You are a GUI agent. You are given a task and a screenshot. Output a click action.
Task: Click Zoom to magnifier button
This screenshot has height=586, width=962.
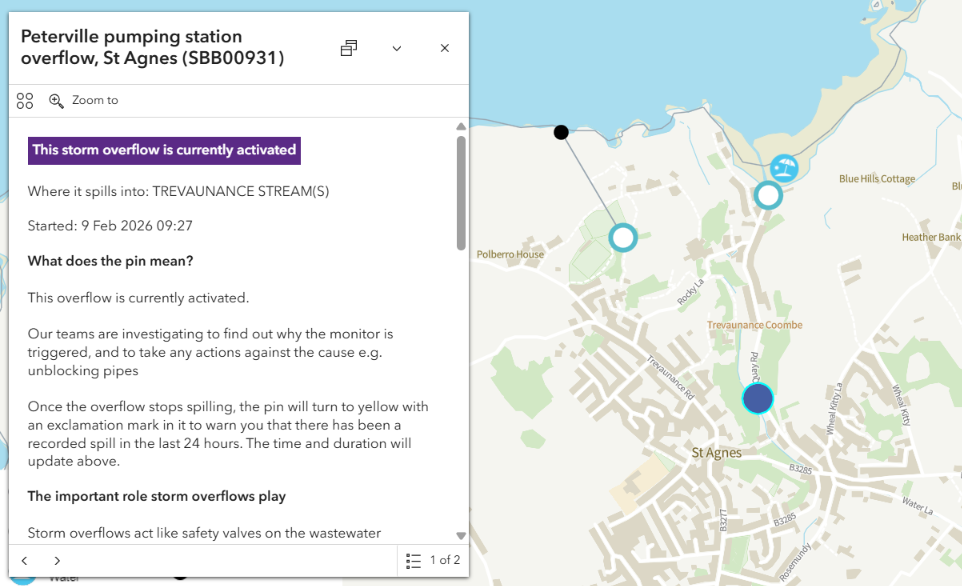tap(84, 100)
